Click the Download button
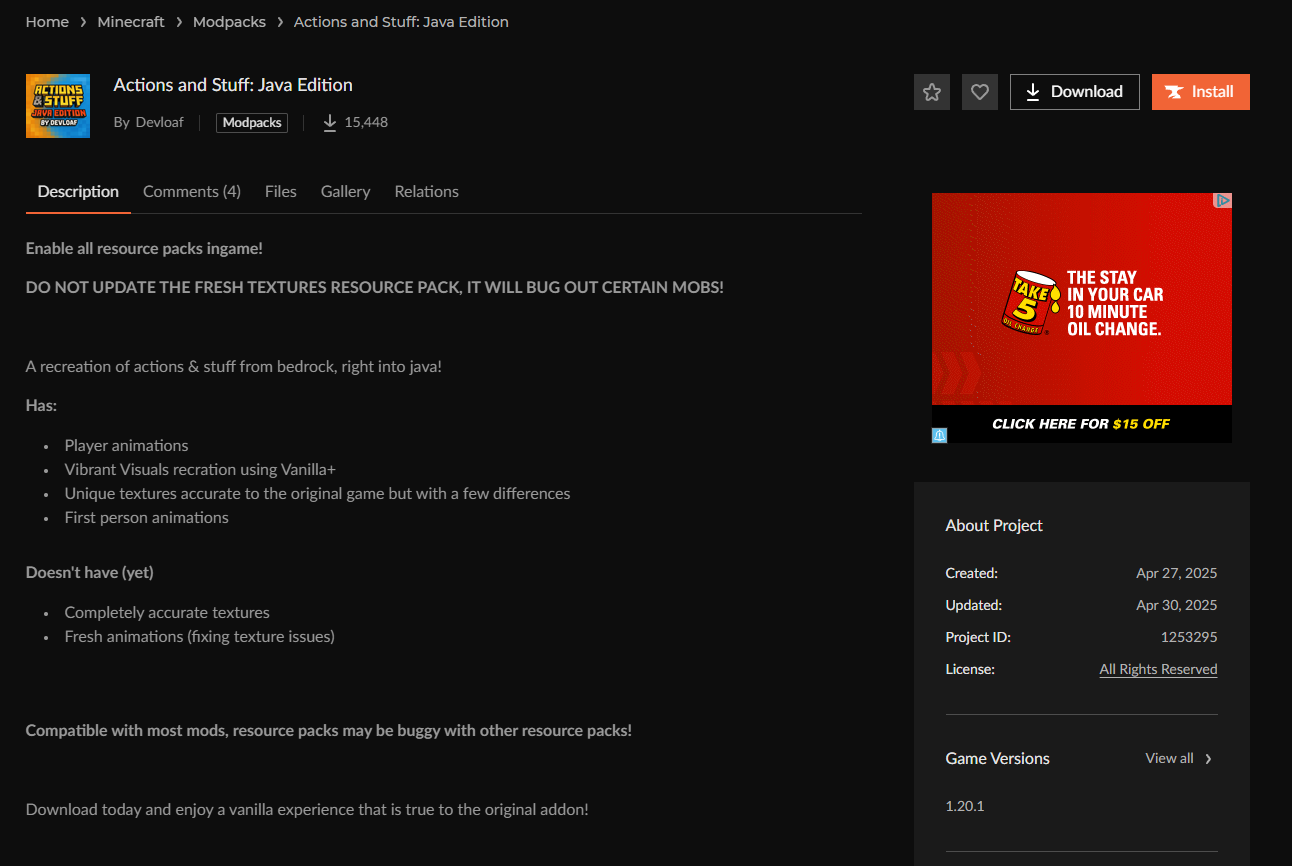This screenshot has width=1292, height=866. tap(1074, 92)
